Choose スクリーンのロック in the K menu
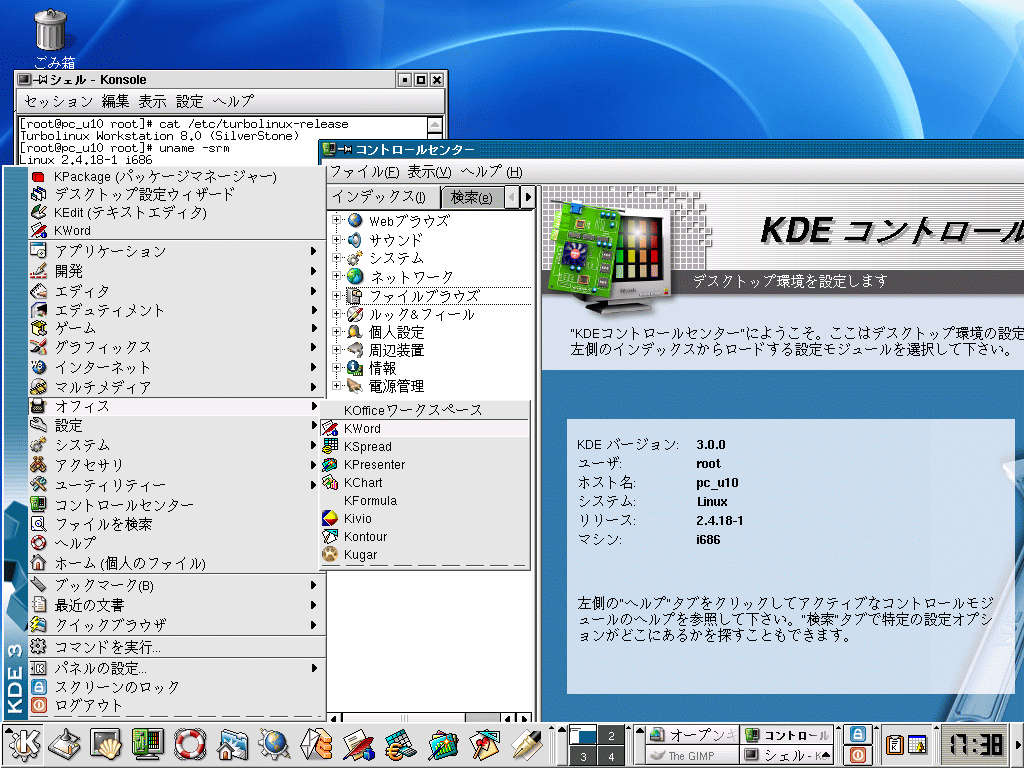Screen dimensions: 1024x768 point(177,687)
